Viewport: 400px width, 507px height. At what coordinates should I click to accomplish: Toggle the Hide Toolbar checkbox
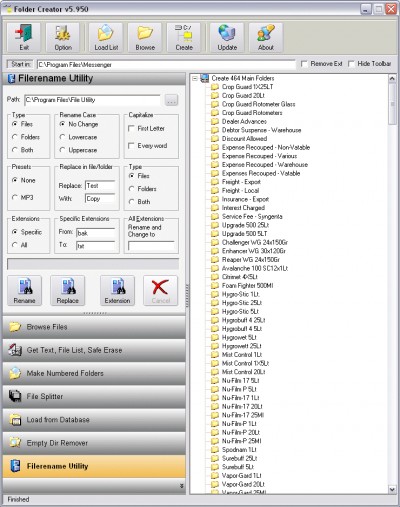tap(351, 64)
